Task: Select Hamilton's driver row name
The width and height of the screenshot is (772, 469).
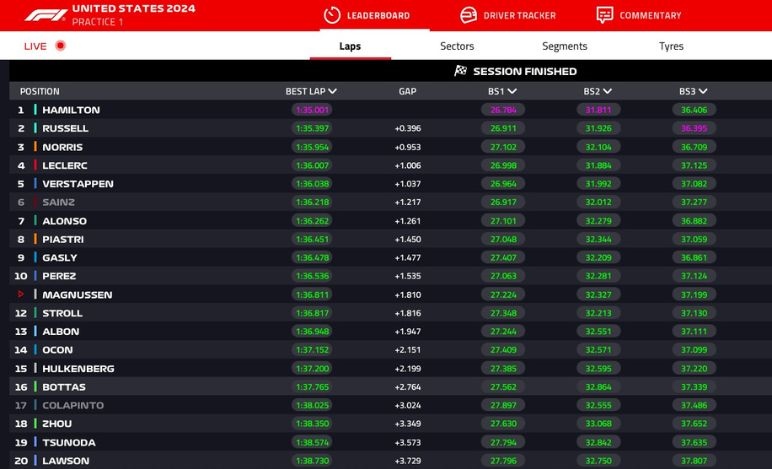Action: (71, 110)
